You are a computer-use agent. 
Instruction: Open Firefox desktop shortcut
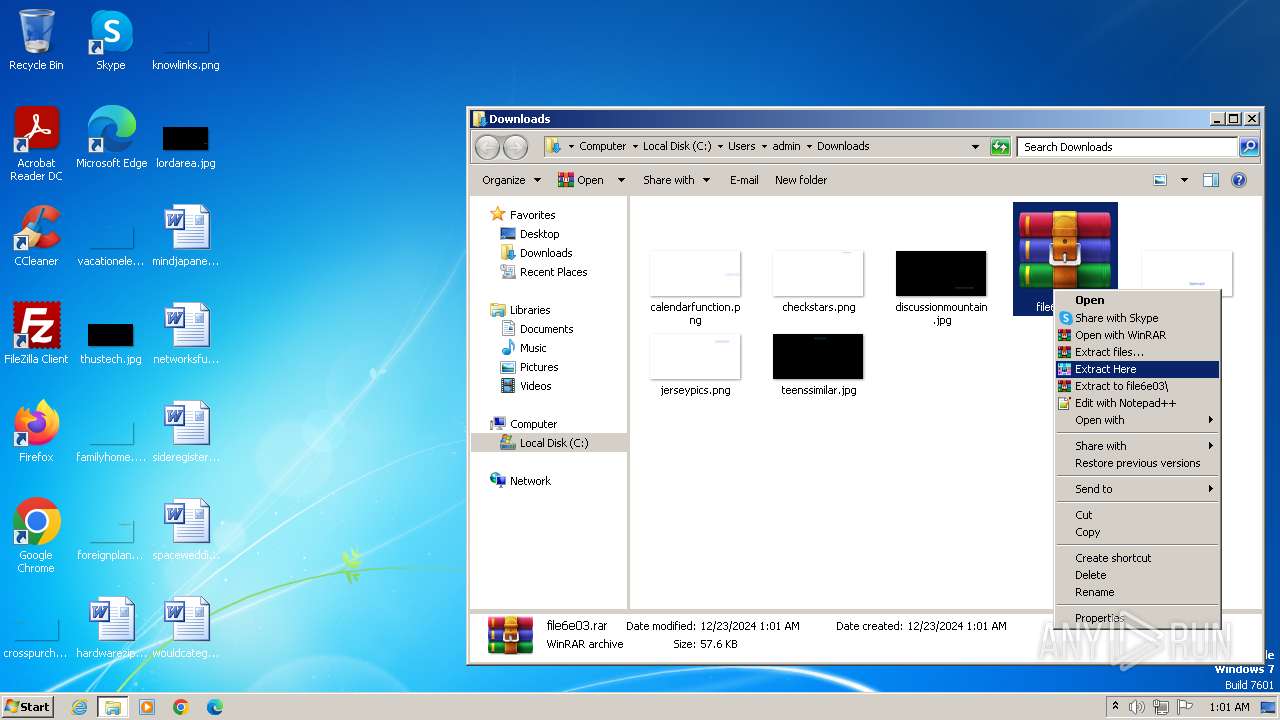36,432
